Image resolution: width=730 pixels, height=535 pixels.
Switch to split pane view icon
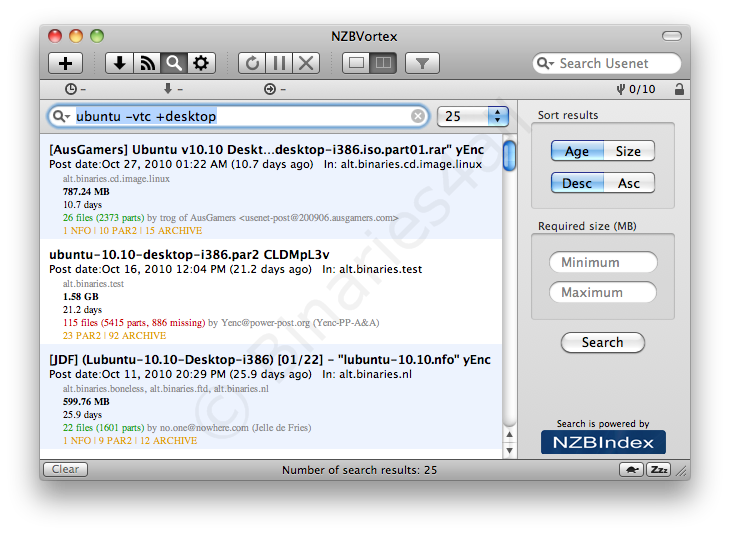(383, 63)
